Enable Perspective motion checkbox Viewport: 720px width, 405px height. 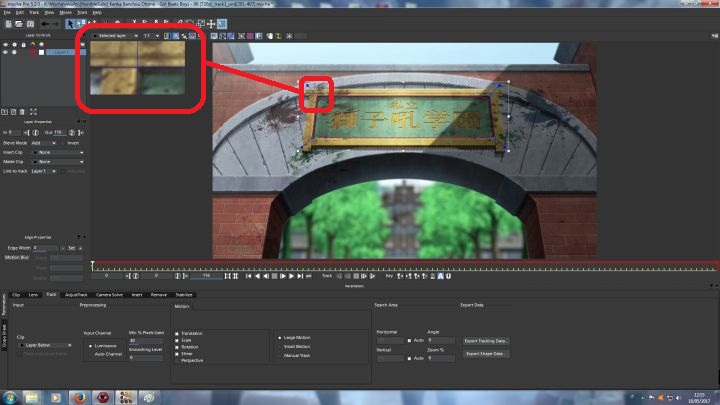pos(177,361)
